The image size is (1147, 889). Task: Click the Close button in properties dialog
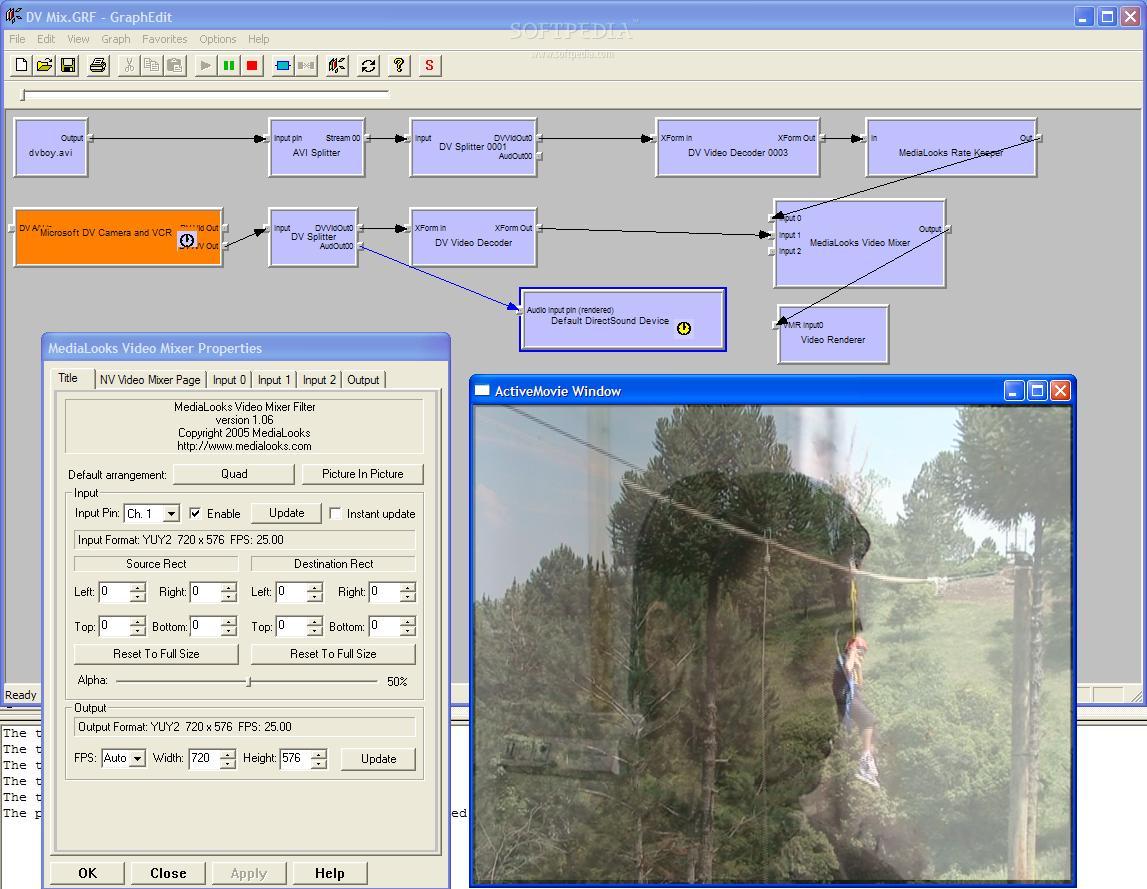tap(168, 874)
